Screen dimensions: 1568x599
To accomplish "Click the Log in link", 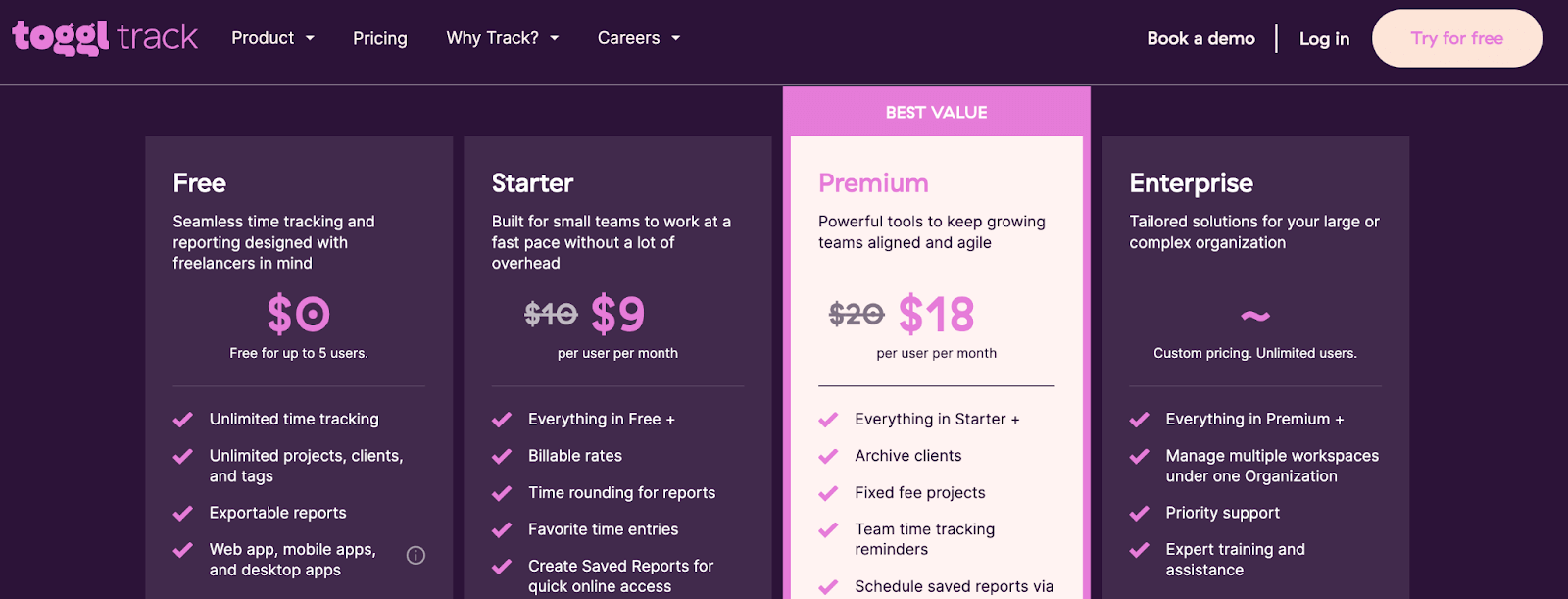I will pos(1324,38).
